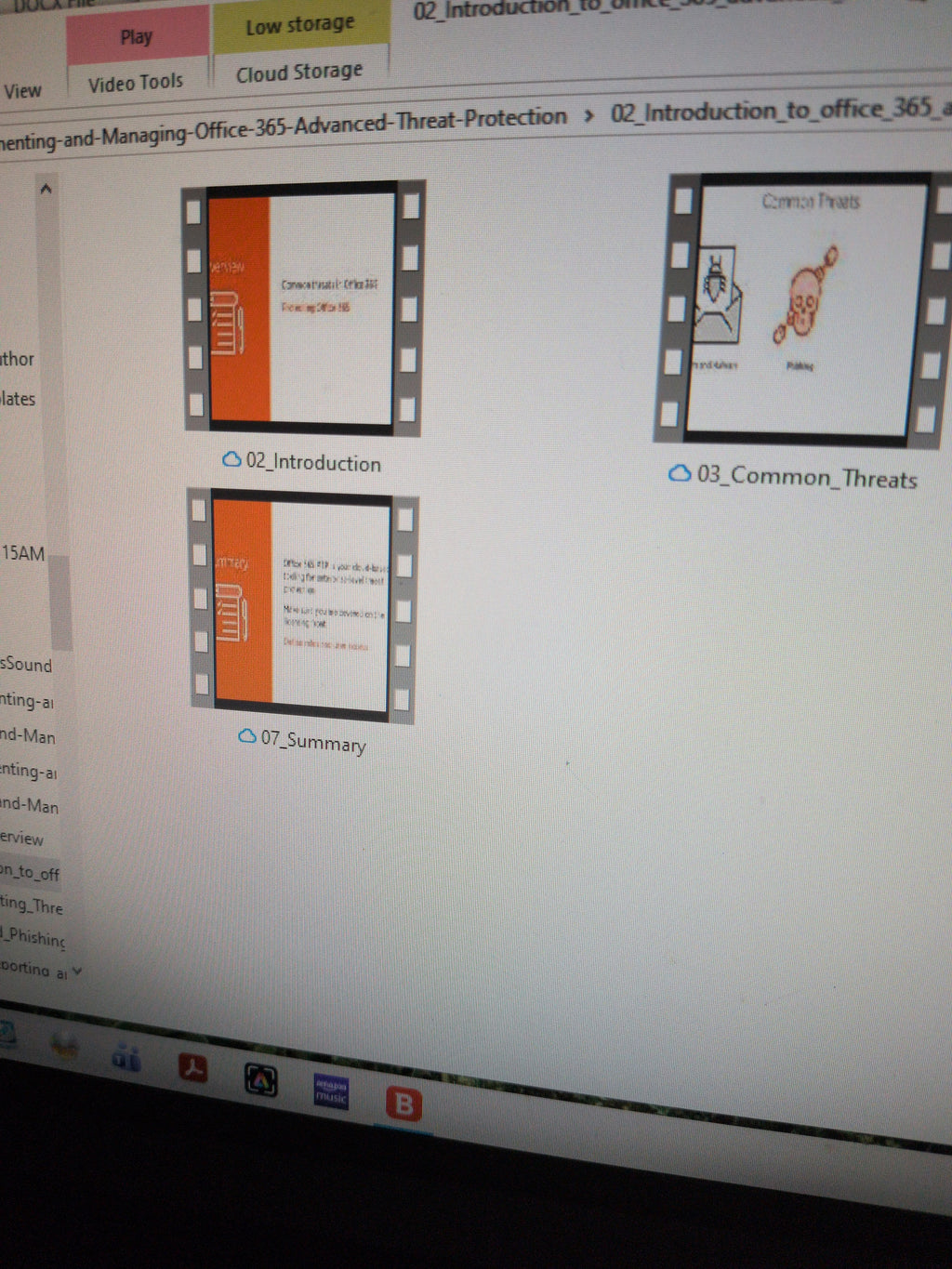This screenshot has height=1269, width=952.
Task: Click the cloud status icon beside 03_Common_Threats
Action: (x=680, y=473)
